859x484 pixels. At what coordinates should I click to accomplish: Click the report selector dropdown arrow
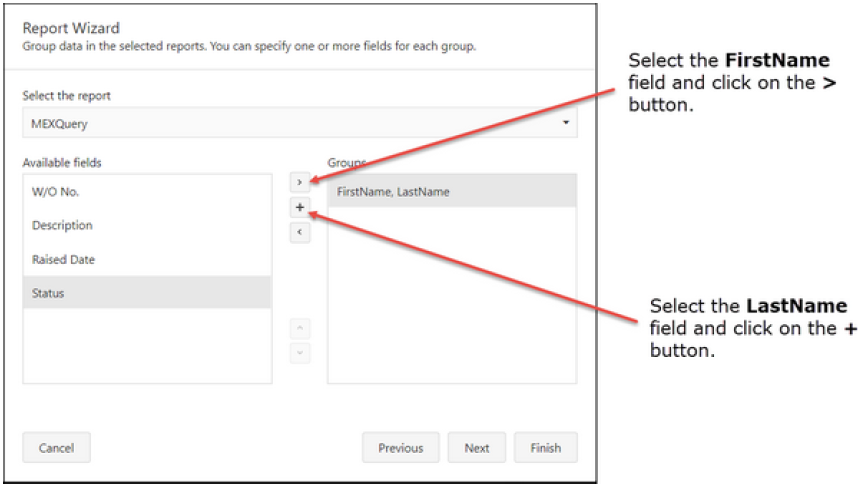pos(566,123)
